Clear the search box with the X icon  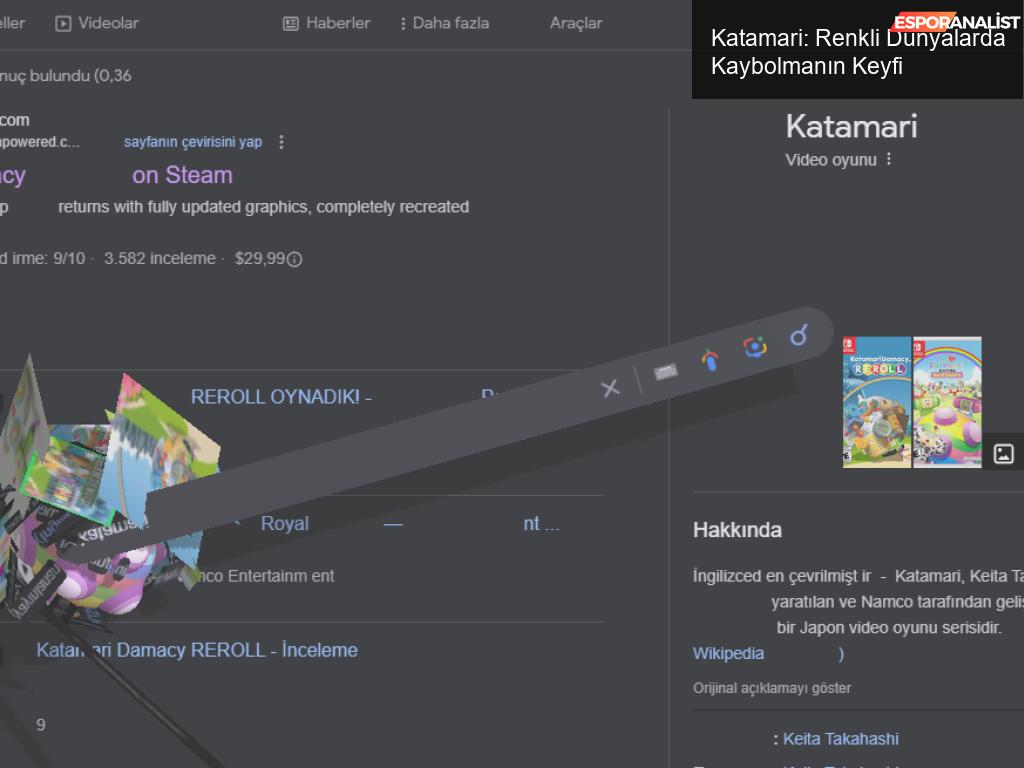(x=610, y=388)
